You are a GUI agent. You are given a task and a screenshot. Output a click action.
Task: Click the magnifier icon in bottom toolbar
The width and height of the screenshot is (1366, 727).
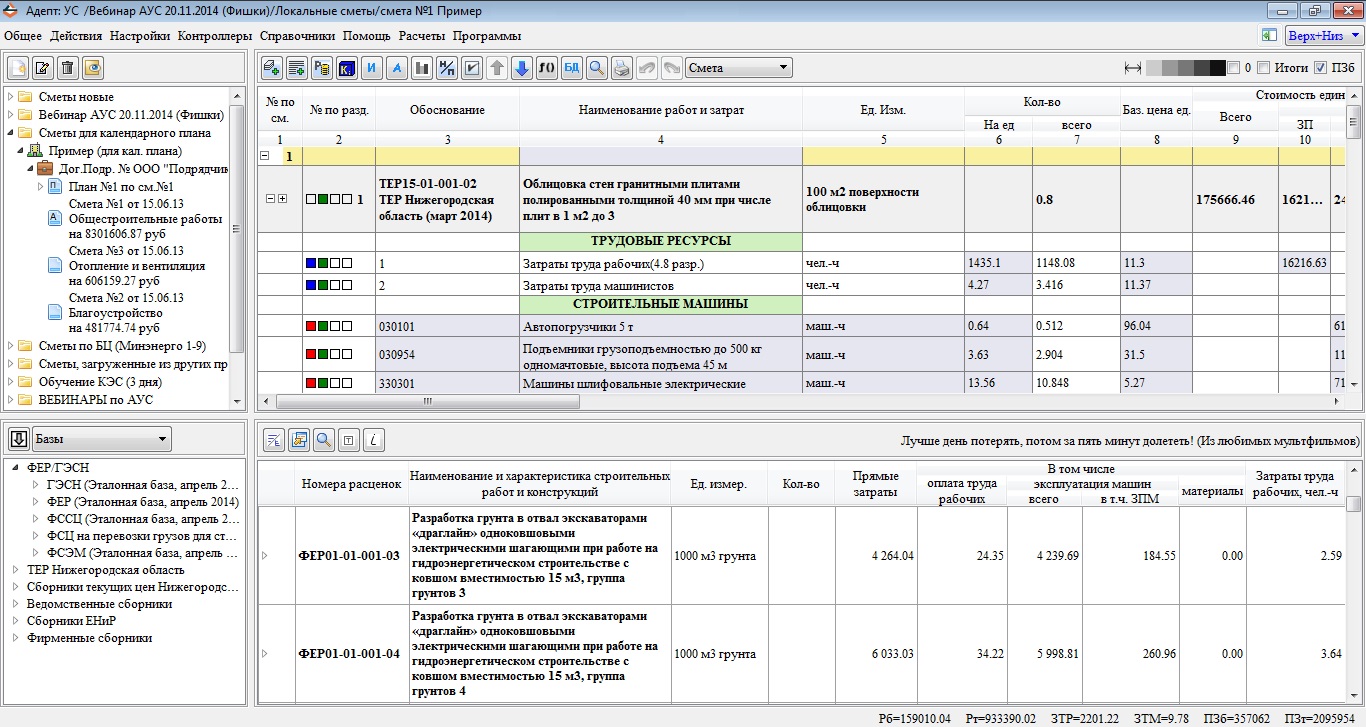pyautogui.click(x=324, y=439)
